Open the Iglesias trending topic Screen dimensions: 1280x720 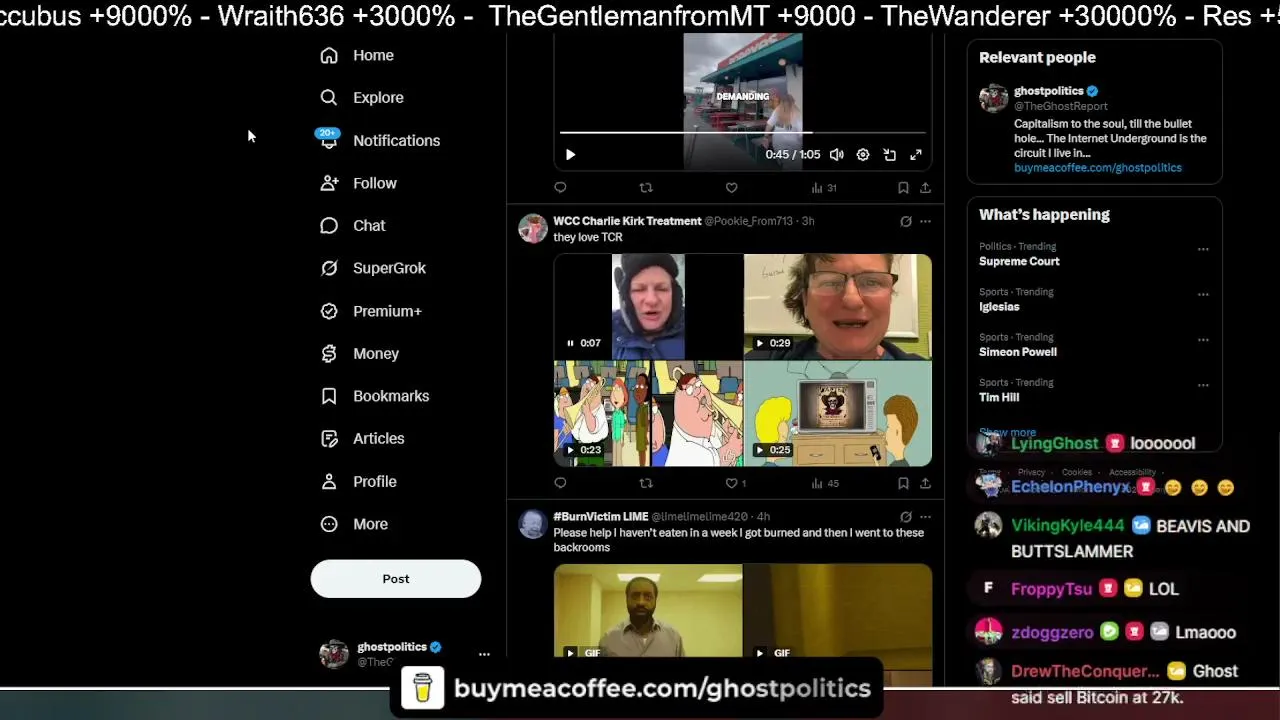click(x=999, y=307)
